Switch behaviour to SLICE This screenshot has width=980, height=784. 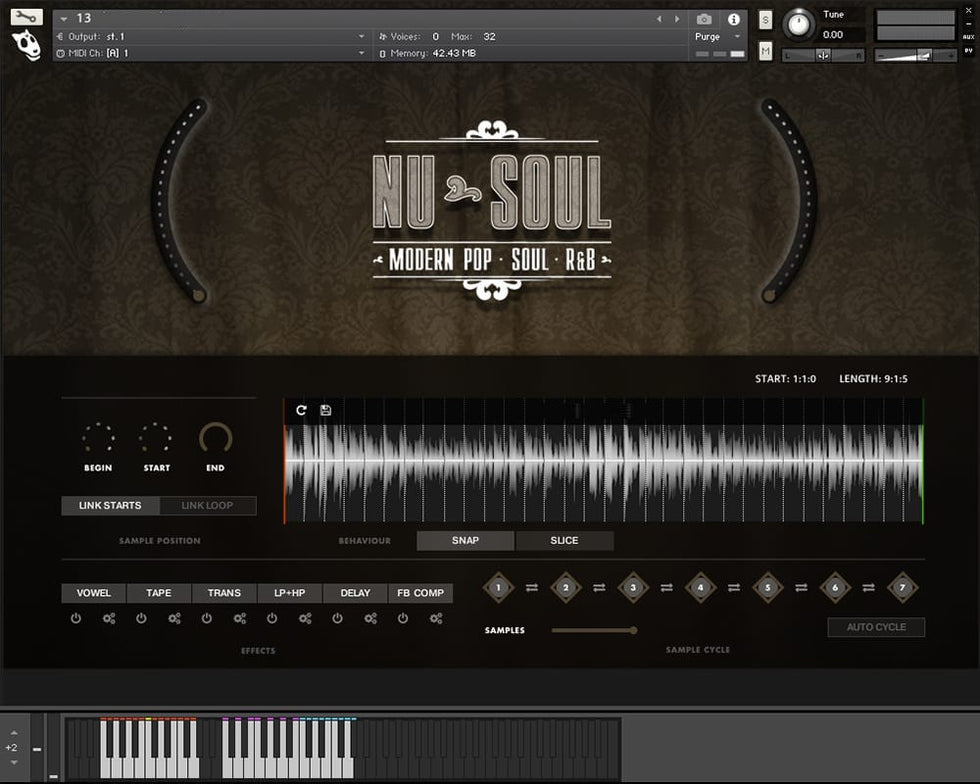coord(564,541)
